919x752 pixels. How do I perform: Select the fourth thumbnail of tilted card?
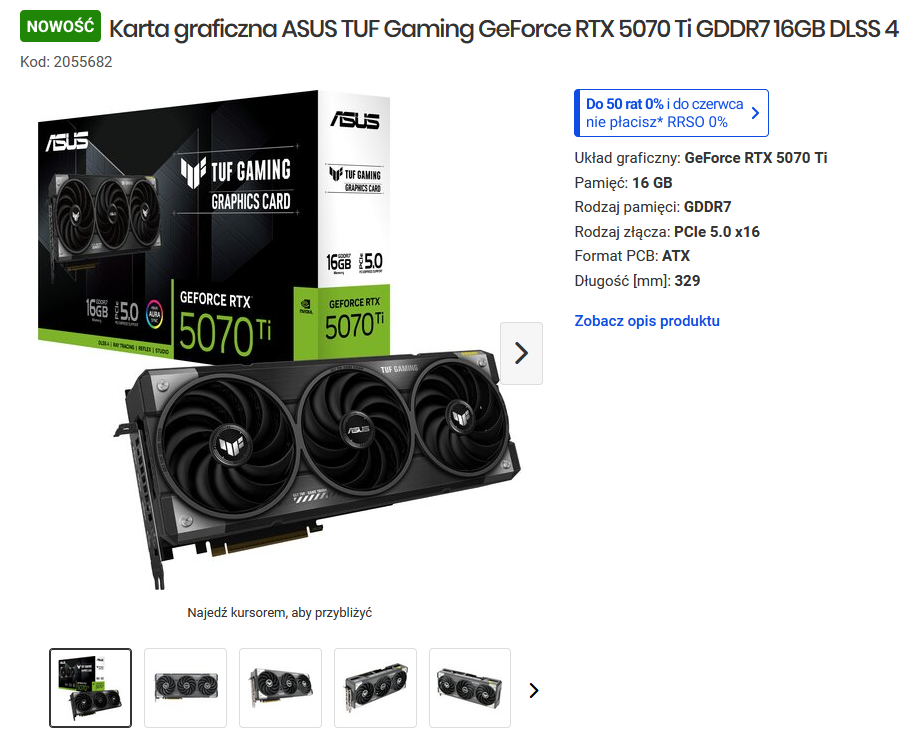(x=375, y=688)
